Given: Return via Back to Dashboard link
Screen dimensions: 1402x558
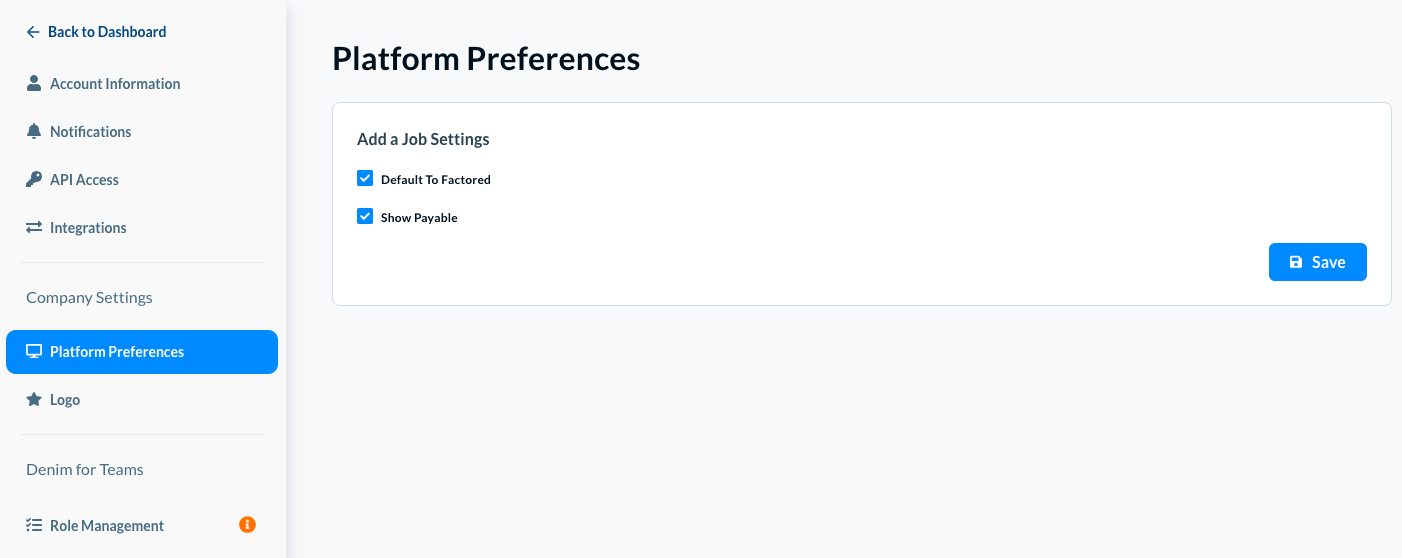Looking at the screenshot, I should (107, 32).
